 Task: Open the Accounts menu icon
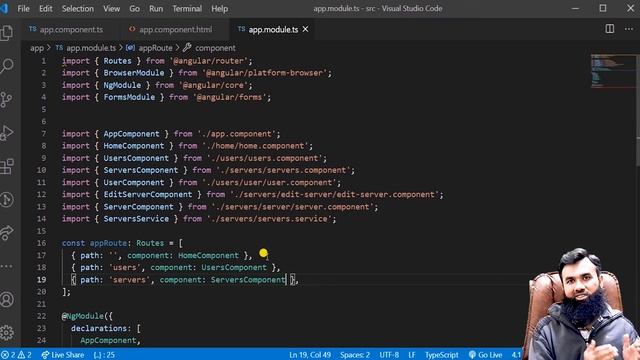tap(7, 300)
